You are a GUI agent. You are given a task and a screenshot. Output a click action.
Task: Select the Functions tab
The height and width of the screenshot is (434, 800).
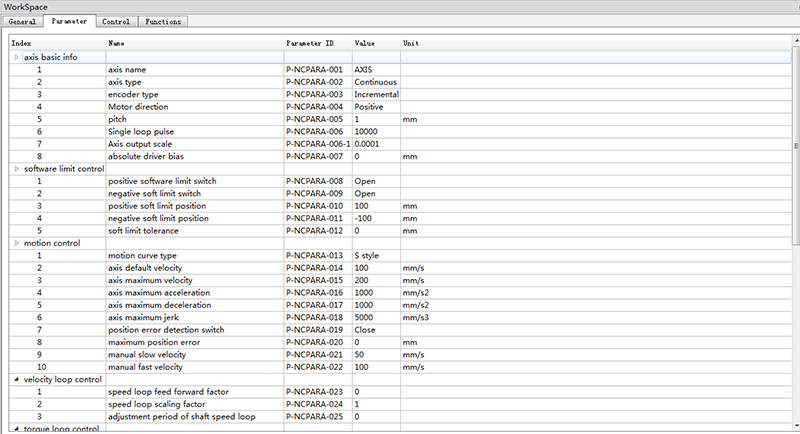pyautogui.click(x=161, y=21)
